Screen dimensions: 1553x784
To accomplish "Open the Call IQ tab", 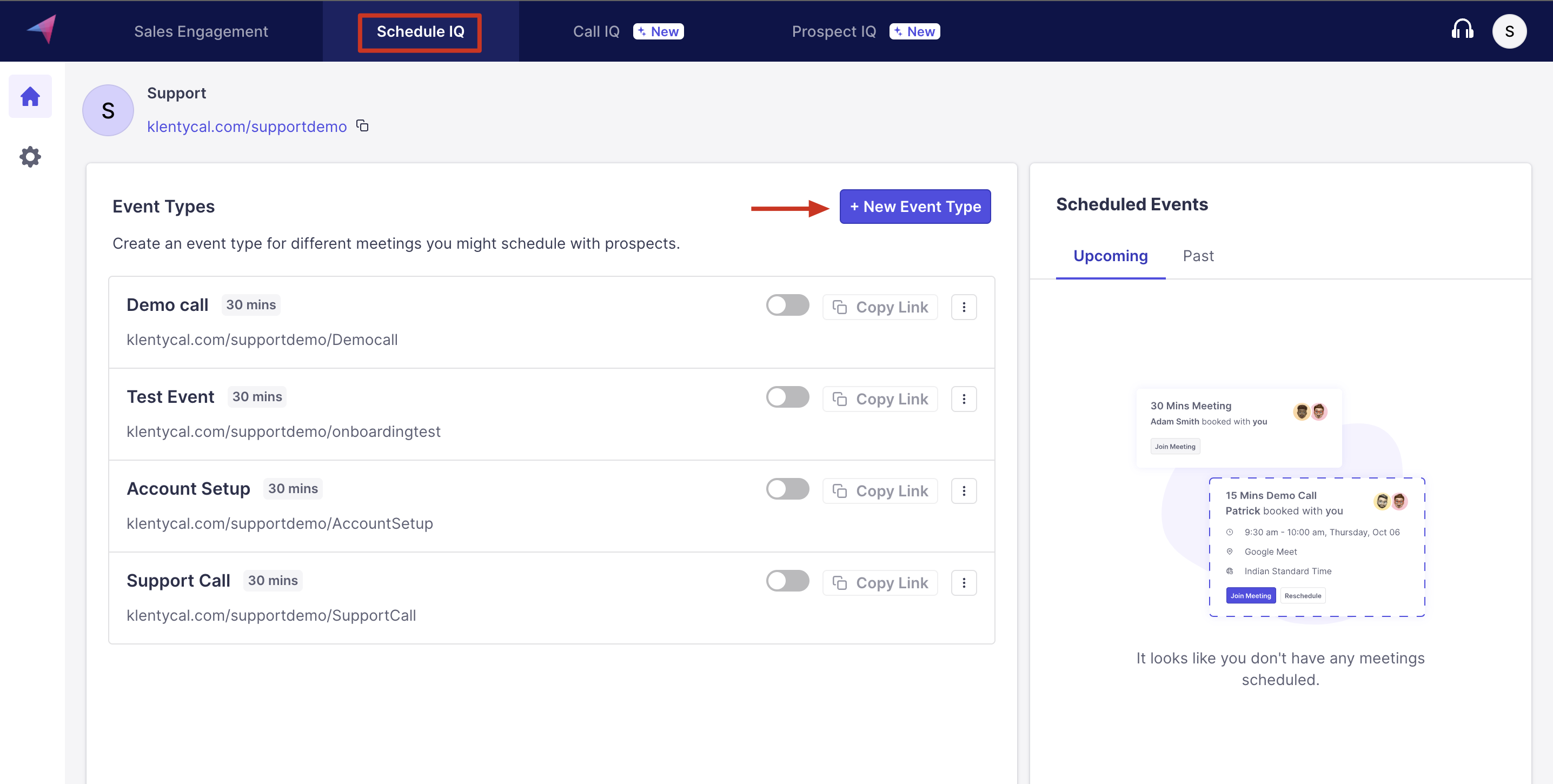I will (596, 31).
